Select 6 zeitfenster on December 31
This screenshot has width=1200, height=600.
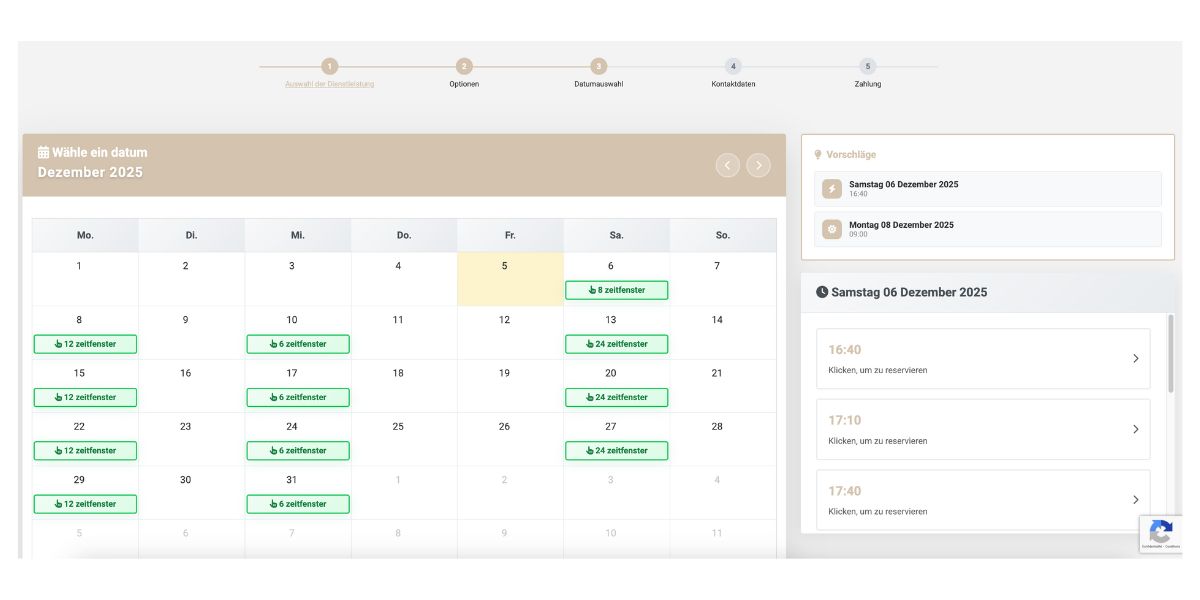tap(298, 504)
